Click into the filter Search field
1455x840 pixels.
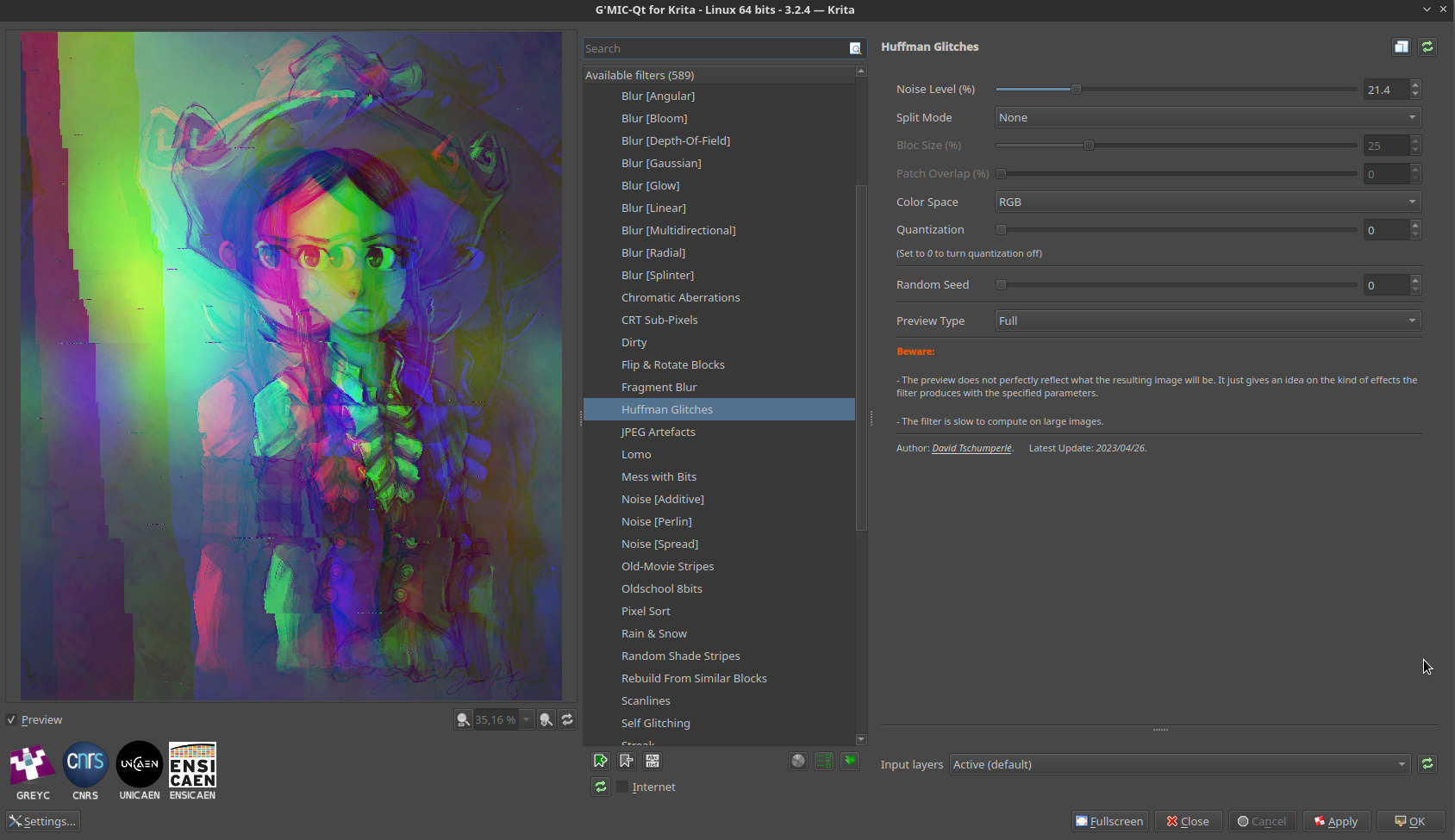pyautogui.click(x=715, y=48)
